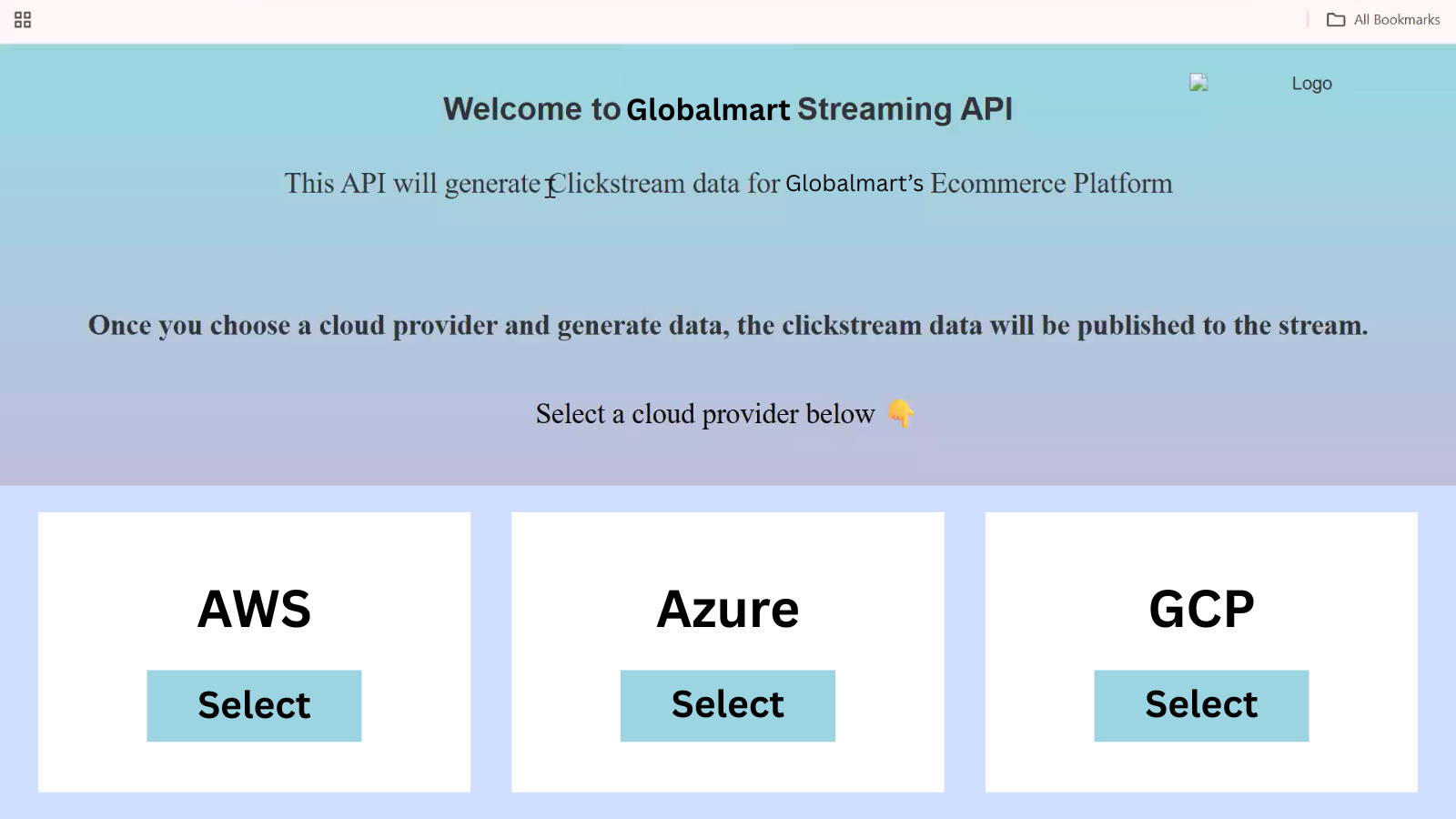1456x819 pixels.
Task: Open the apps grid icon in bookmarks bar
Action: coord(23,20)
